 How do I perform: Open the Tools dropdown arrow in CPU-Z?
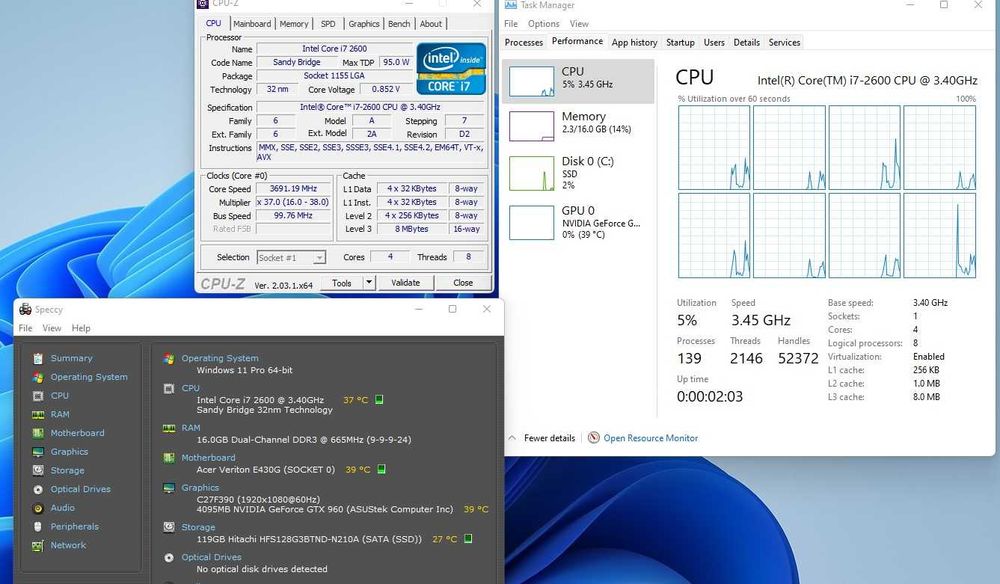[369, 282]
